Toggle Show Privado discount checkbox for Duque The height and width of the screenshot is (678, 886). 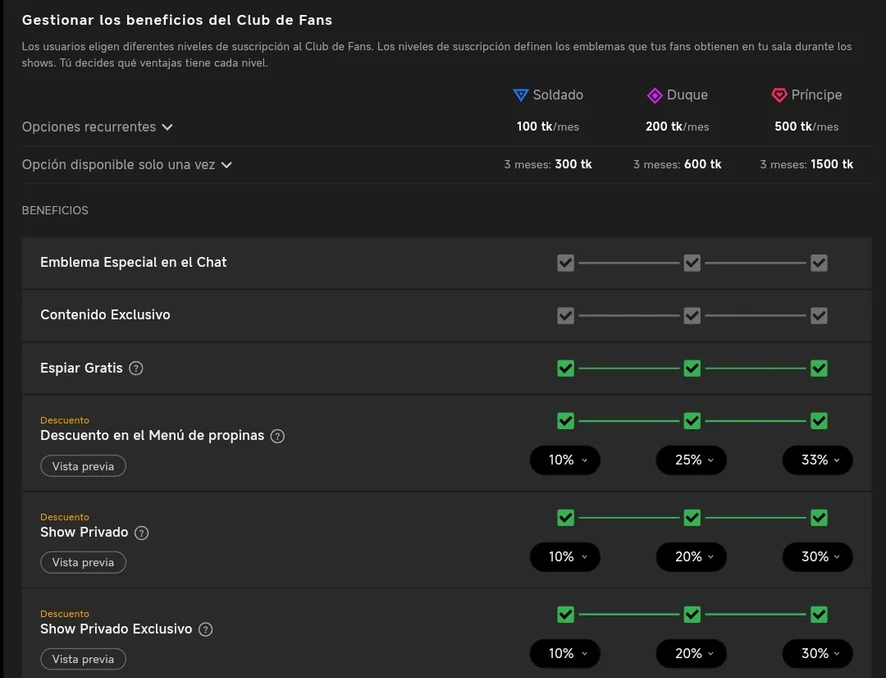point(692,517)
